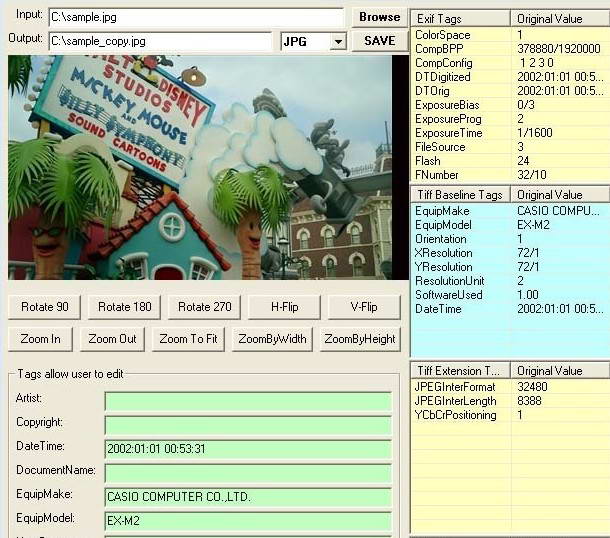This screenshot has width=610, height=538.
Task: Select the JPEGInterLength row
Action: tap(510, 401)
